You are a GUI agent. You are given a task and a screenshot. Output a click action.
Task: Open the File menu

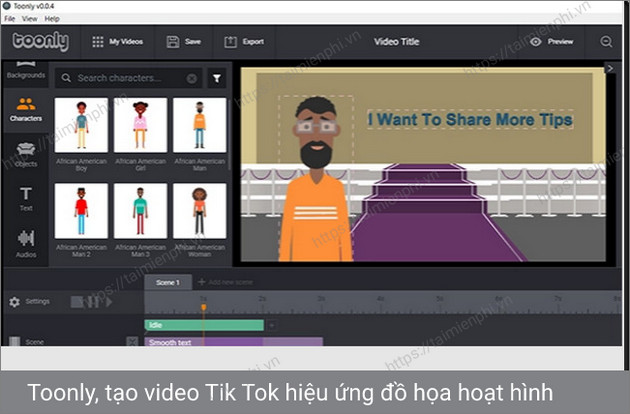pyautogui.click(x=10, y=19)
